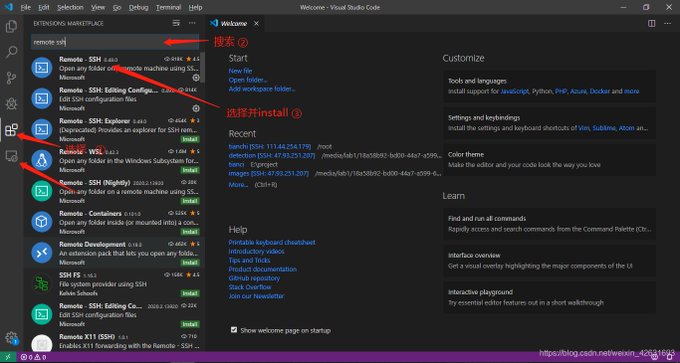The width and height of the screenshot is (680, 363).
Task: Open the Search view in activity bar
Action: pyautogui.click(x=11, y=52)
